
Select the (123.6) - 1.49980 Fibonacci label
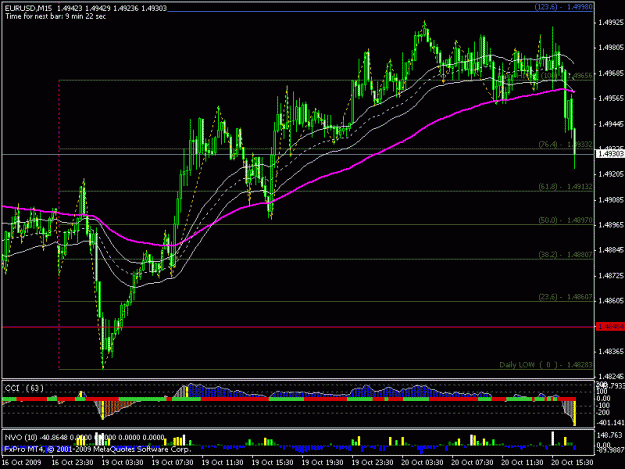pos(564,7)
